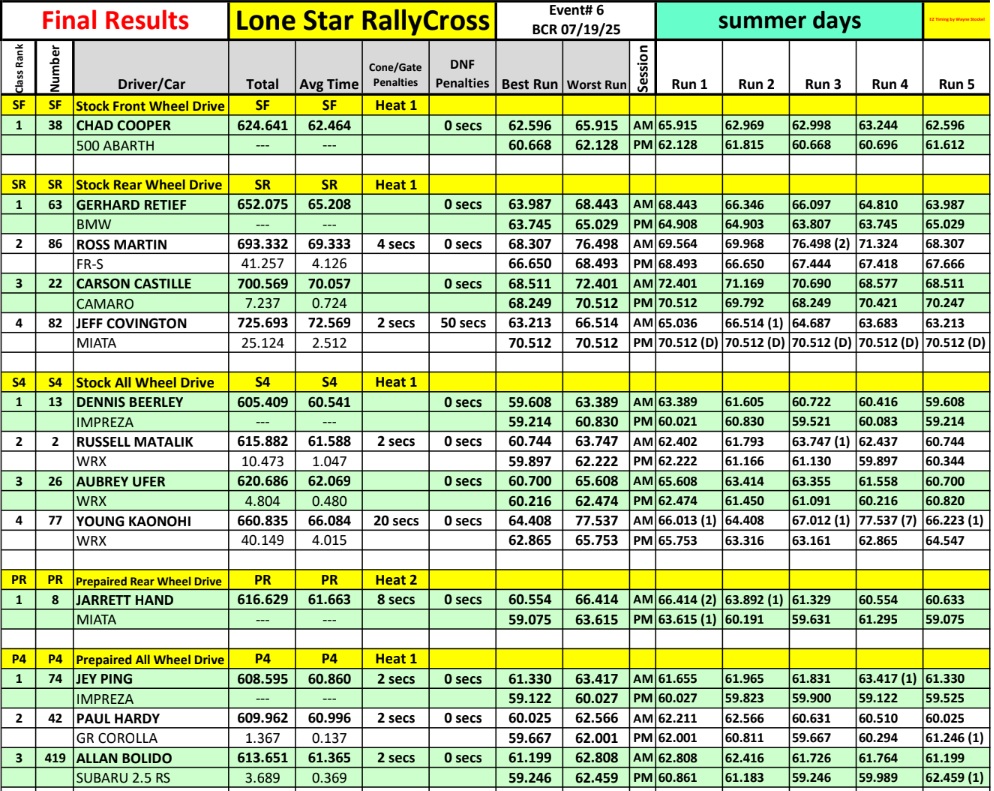Select driver name "AUBREY UFER"
The height and width of the screenshot is (791, 994).
(120, 481)
